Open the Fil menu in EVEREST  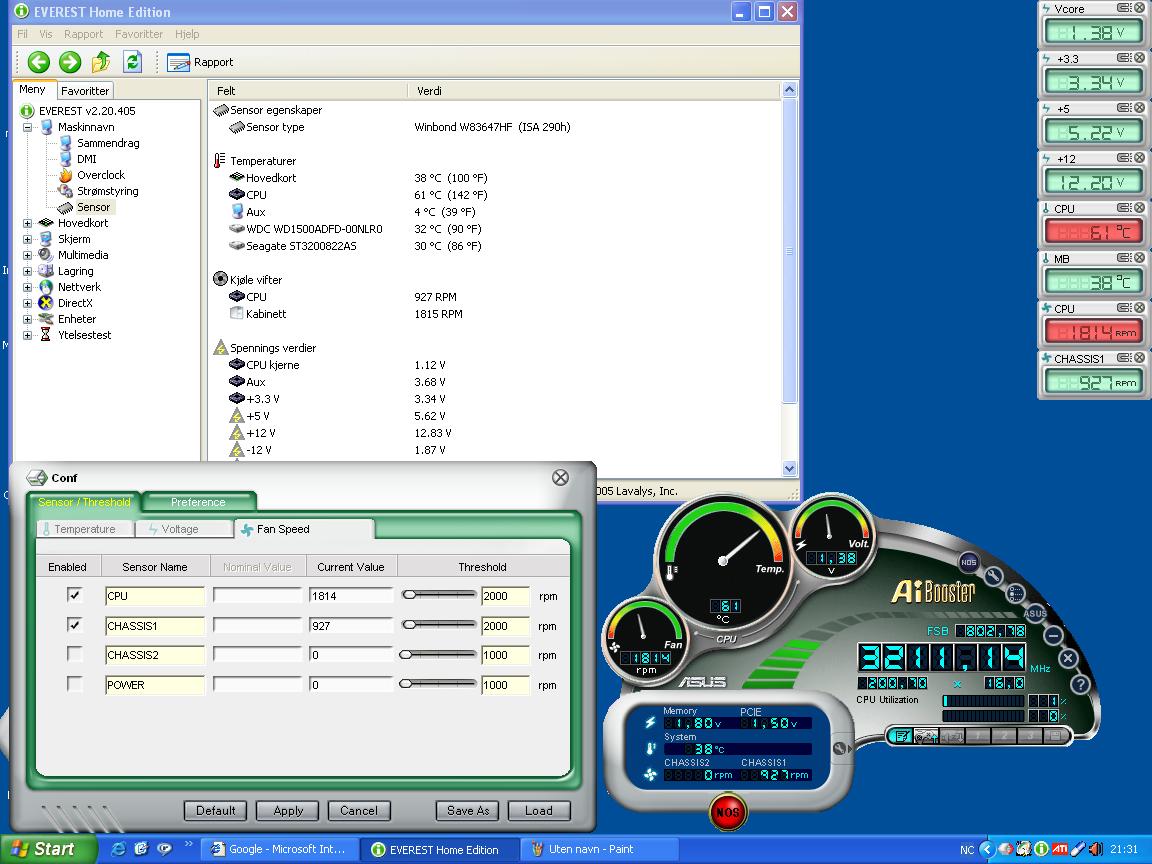pyautogui.click(x=22, y=34)
